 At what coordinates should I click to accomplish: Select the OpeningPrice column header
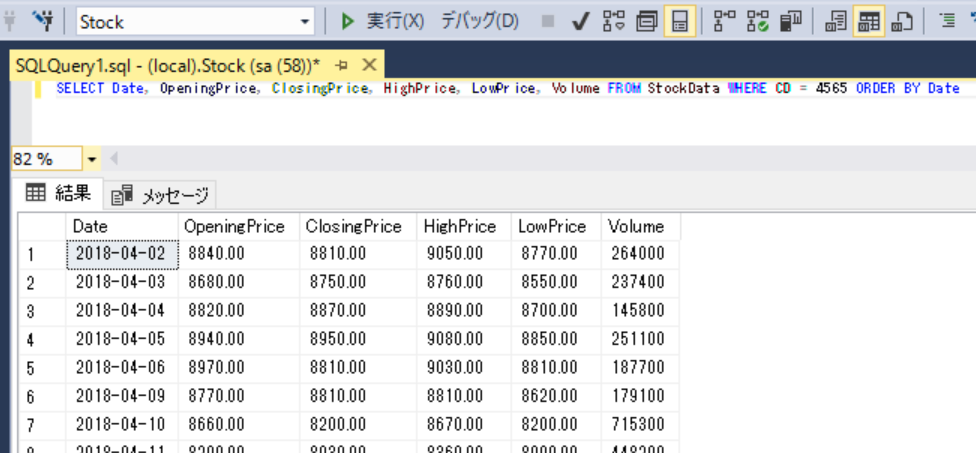click(x=239, y=226)
